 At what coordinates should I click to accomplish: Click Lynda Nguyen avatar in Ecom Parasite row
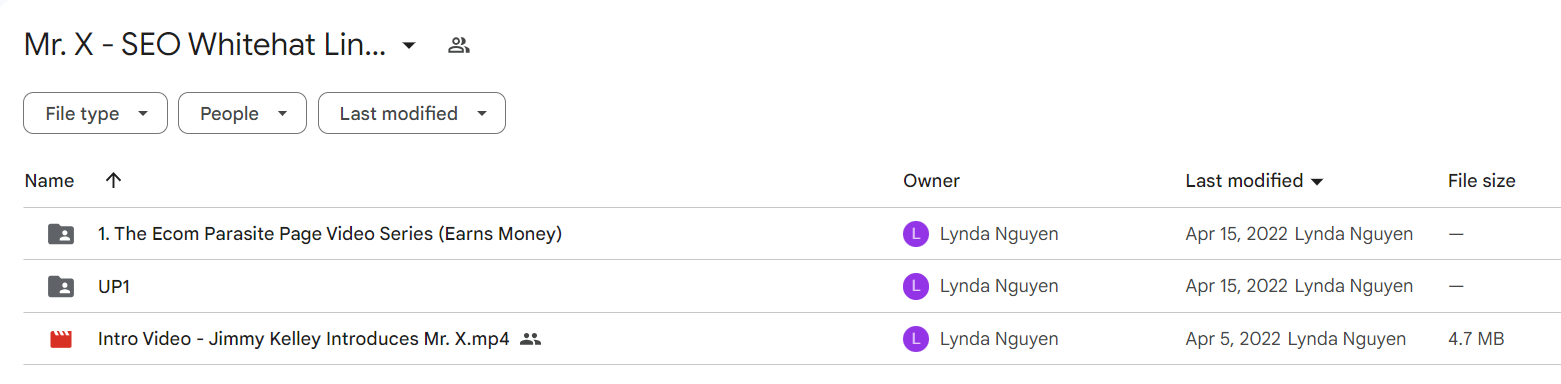[915, 234]
